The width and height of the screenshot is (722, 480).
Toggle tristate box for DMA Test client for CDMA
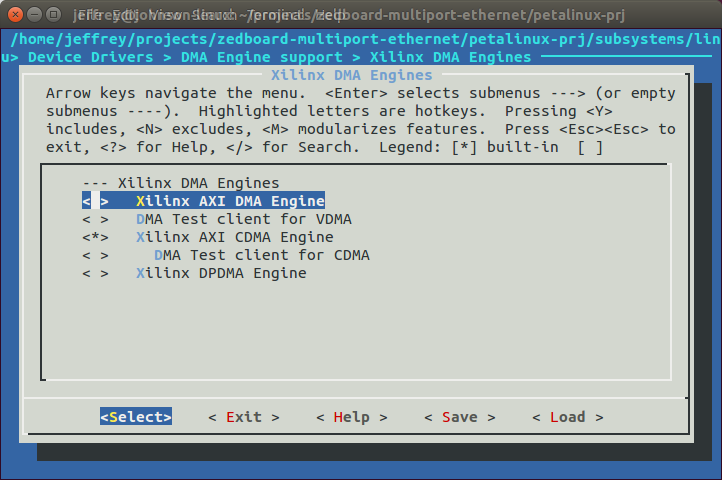pos(95,255)
